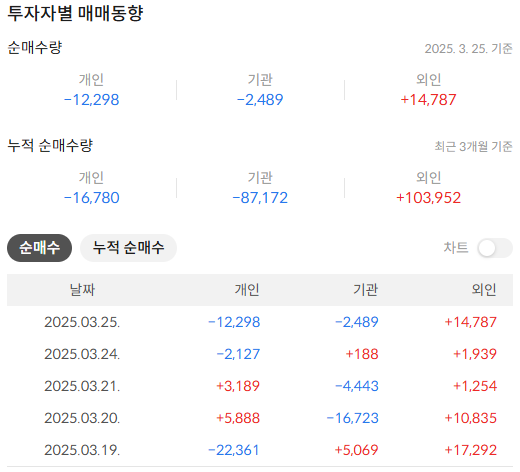Switch to the 누적 순매수 tab
This screenshot has height=472, width=520.
pyautogui.click(x=128, y=248)
